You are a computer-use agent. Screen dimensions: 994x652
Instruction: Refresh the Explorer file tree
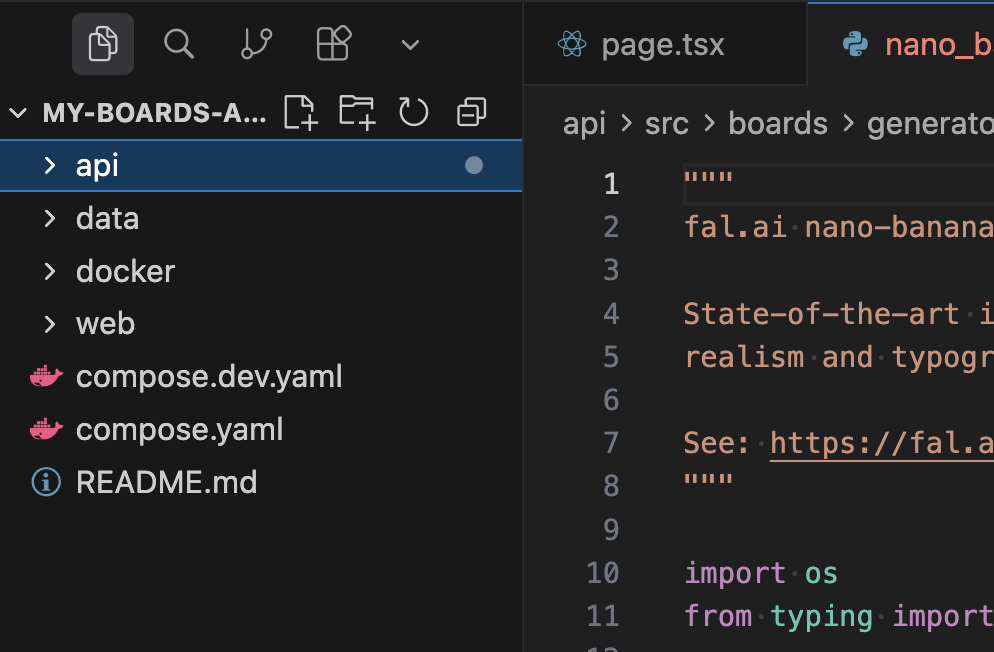click(x=413, y=112)
